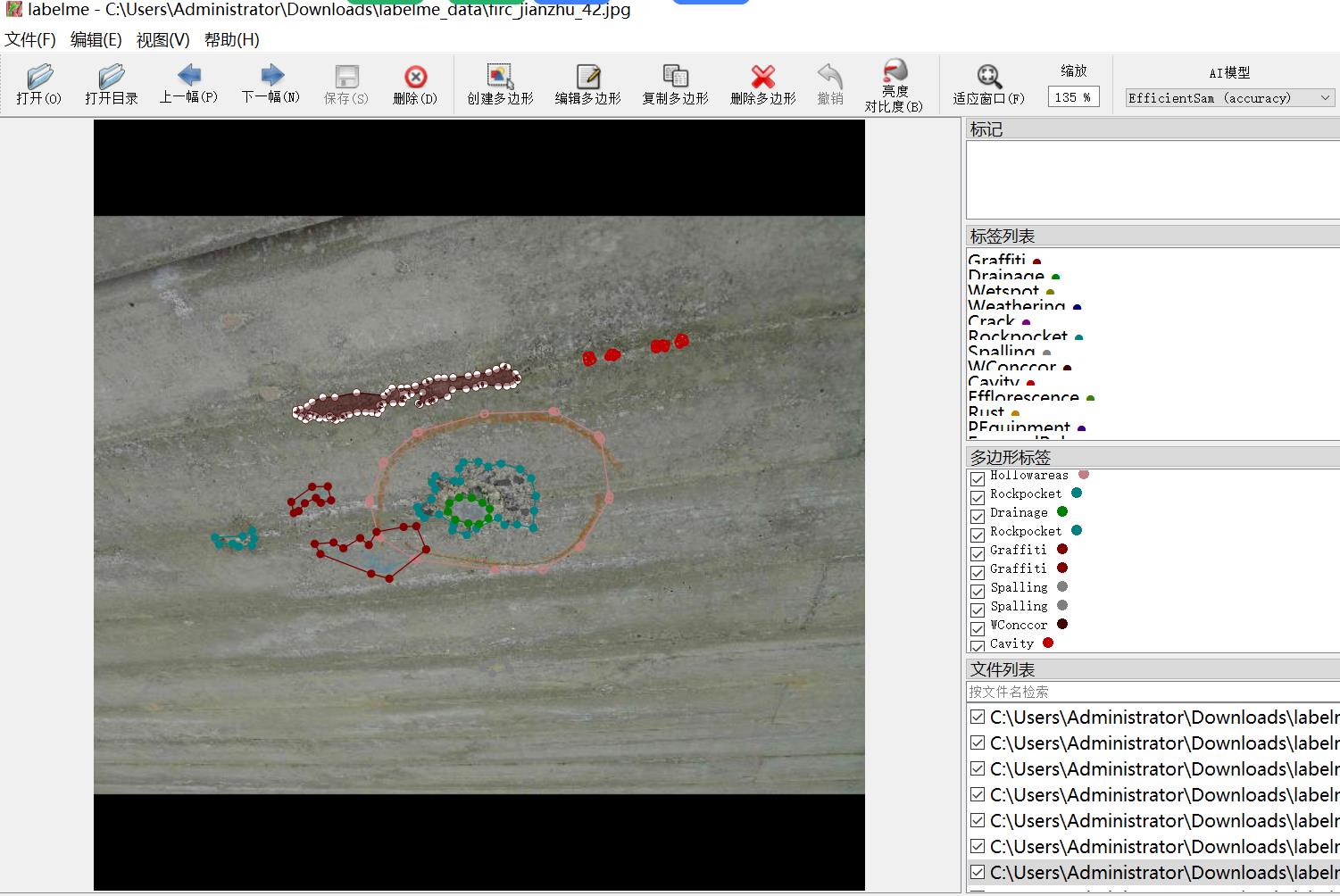
Task: Open the 视图(V) menu
Action: (x=162, y=40)
